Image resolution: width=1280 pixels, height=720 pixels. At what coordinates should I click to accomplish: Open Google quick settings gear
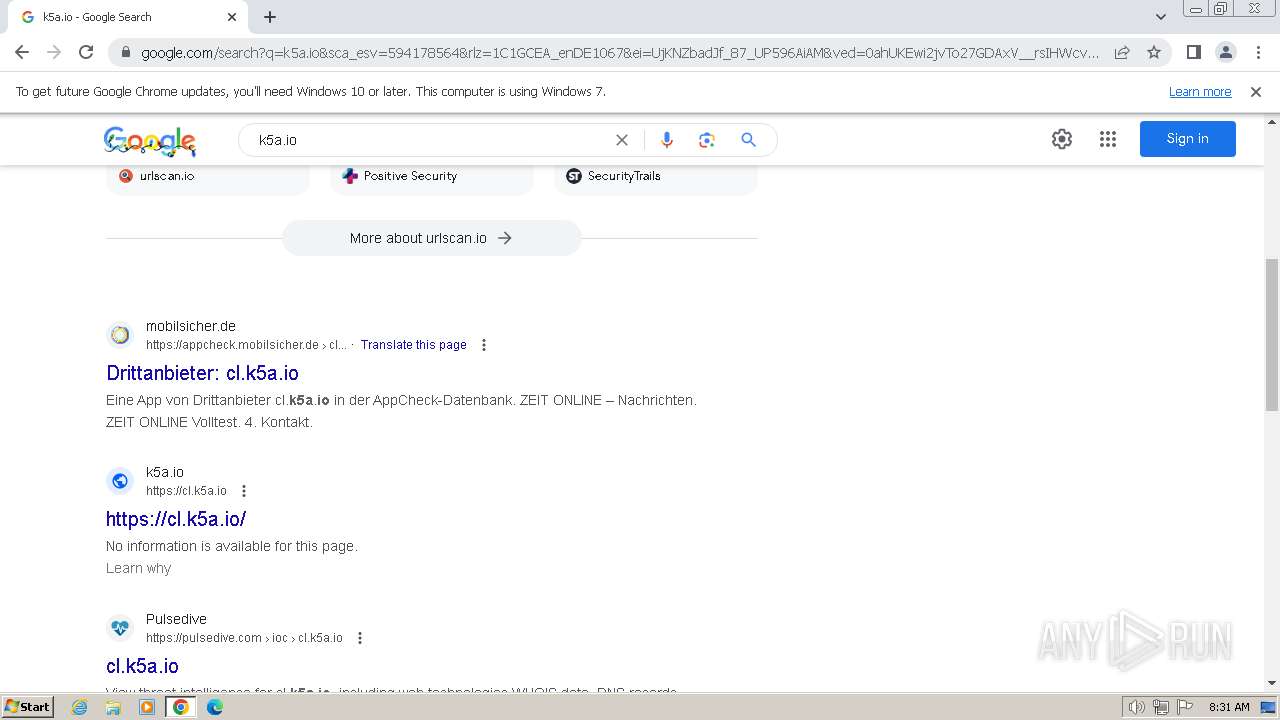coord(1062,139)
